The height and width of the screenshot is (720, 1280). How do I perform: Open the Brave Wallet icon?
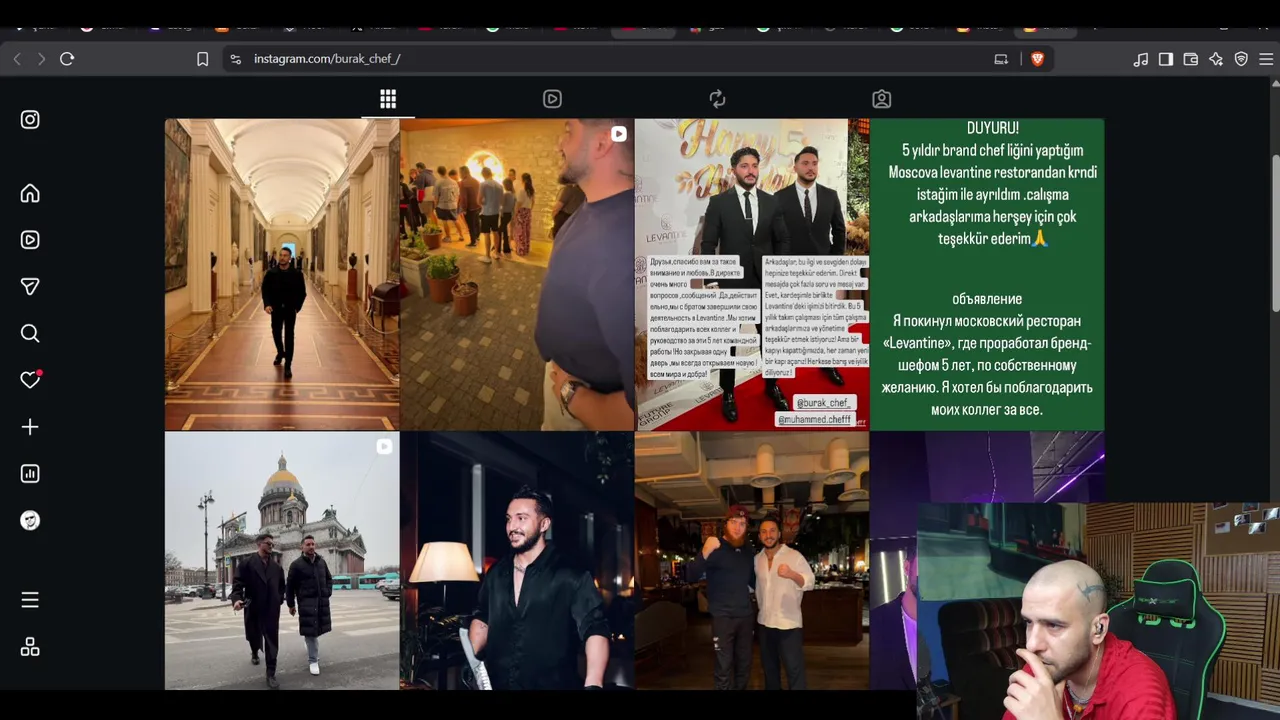pyautogui.click(x=1191, y=59)
